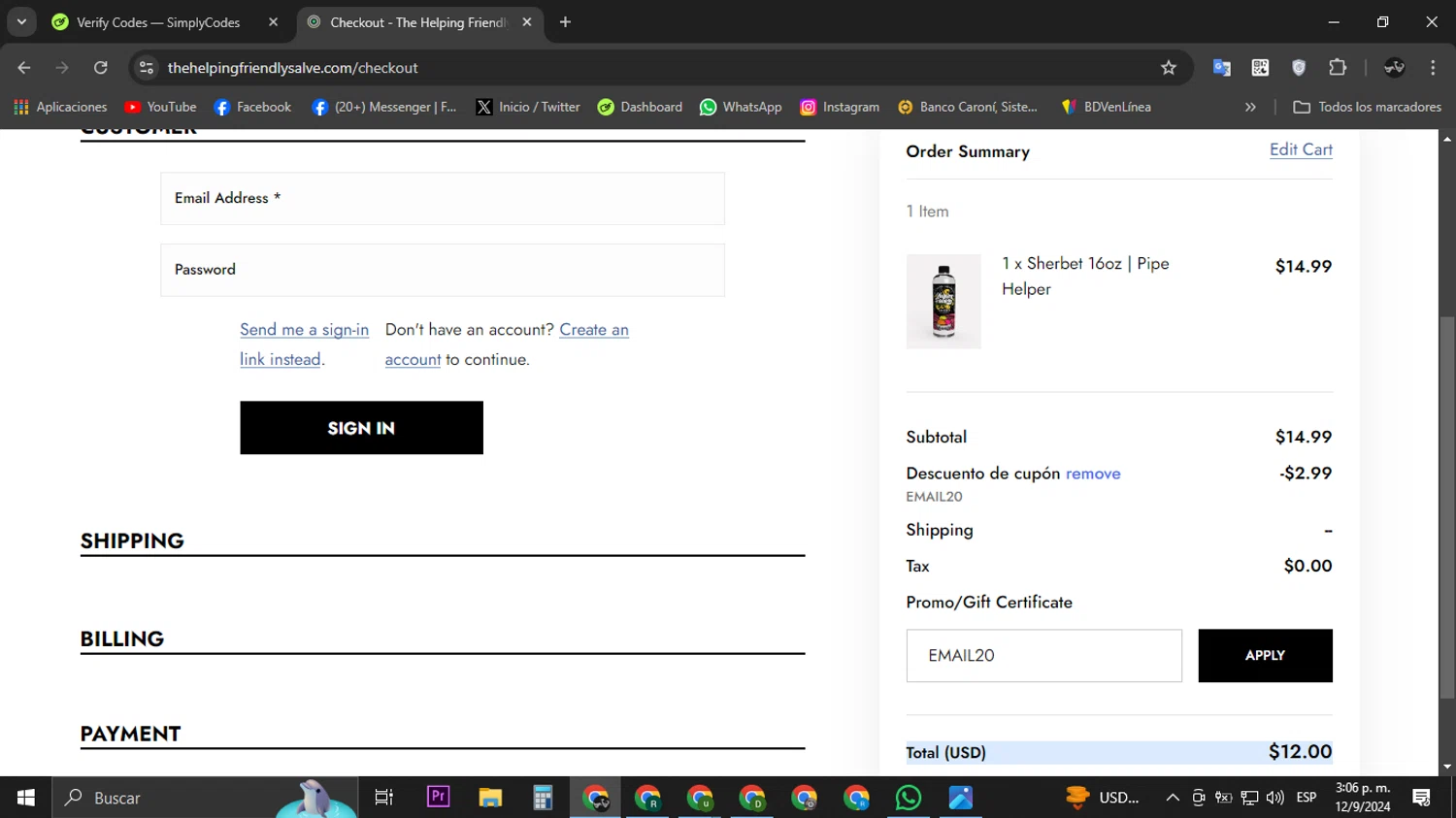Viewport: 1456px width, 818px height.
Task: Click the browser back arrow
Action: tap(24, 68)
